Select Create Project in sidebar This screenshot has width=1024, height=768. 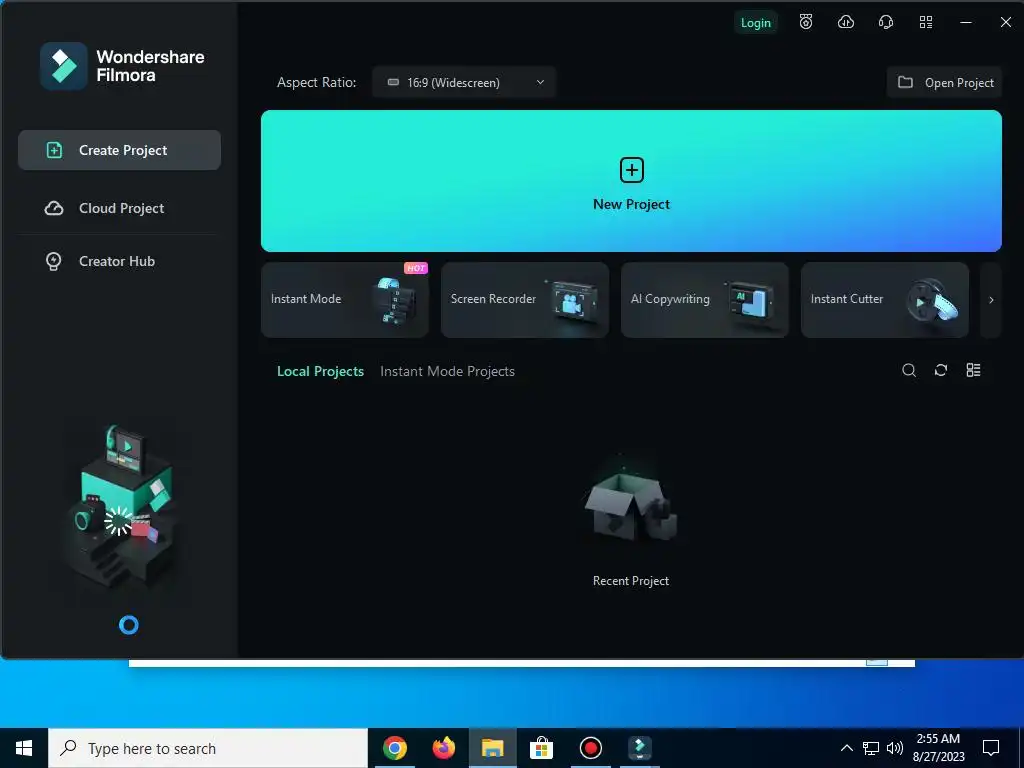tap(120, 150)
